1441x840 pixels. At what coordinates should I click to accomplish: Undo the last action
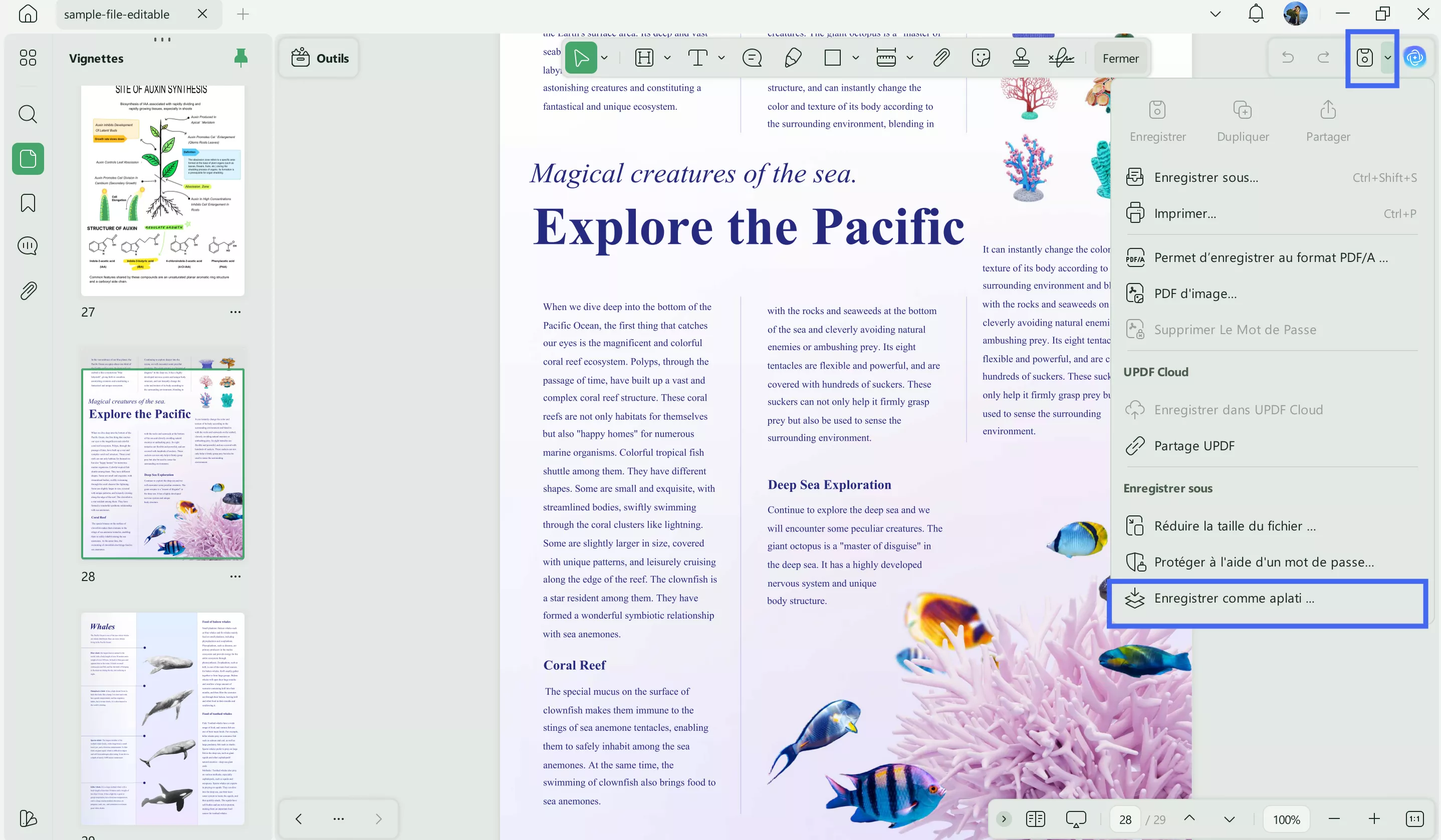click(x=1288, y=57)
